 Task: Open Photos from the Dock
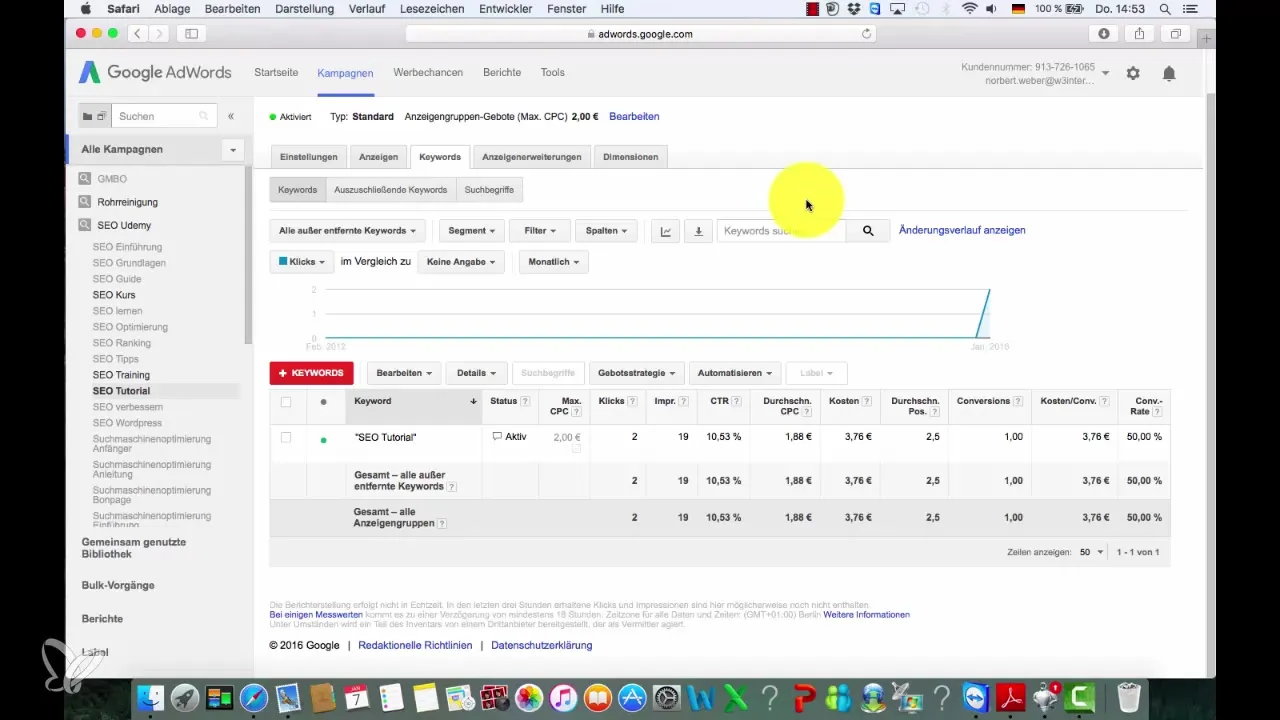coord(528,697)
